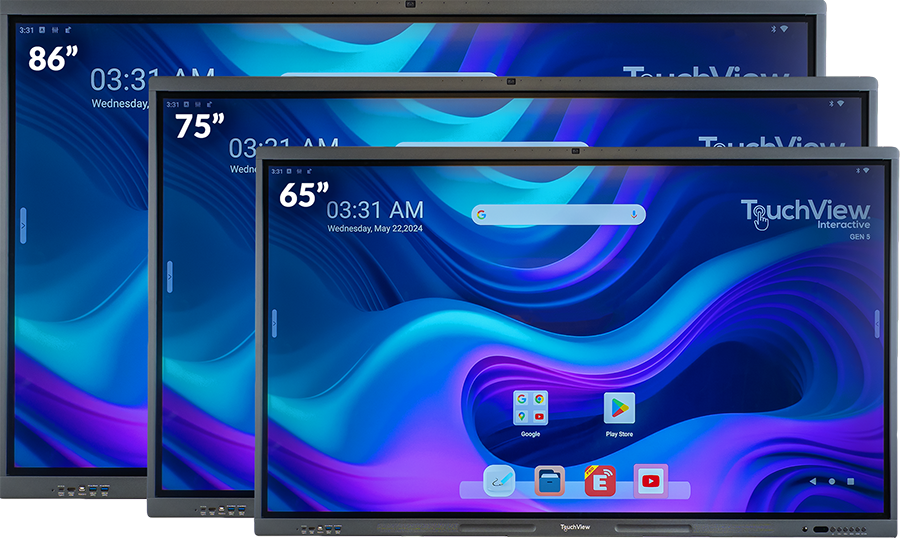
Task: Expand the left side toolbar handle on 65" screen
Action: click(x=274, y=322)
